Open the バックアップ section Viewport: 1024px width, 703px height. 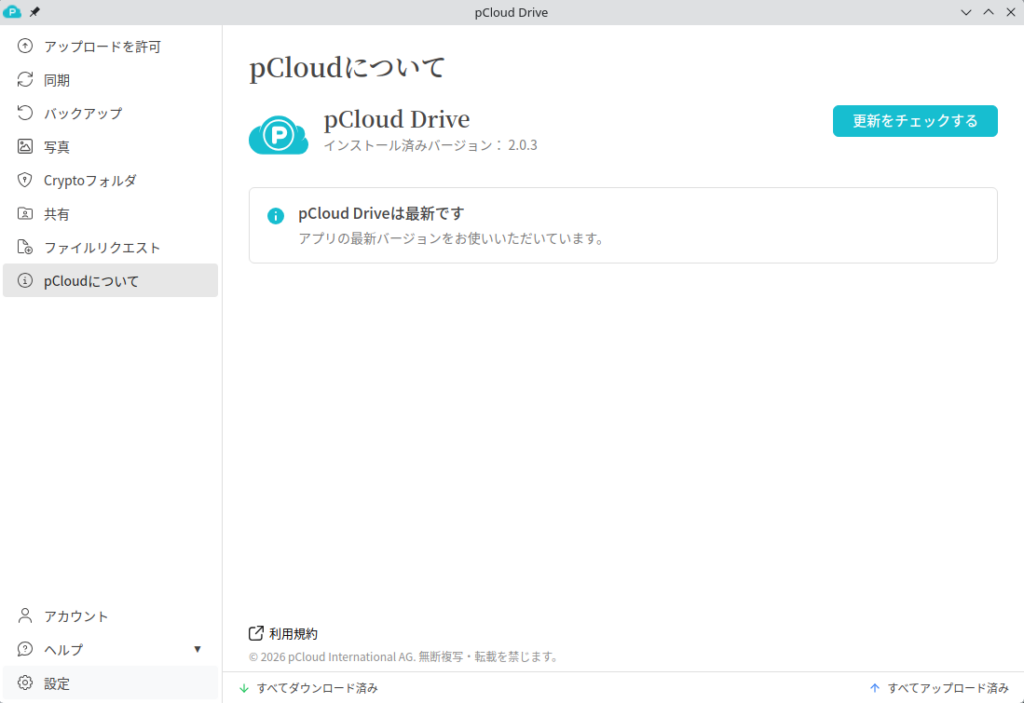point(83,113)
